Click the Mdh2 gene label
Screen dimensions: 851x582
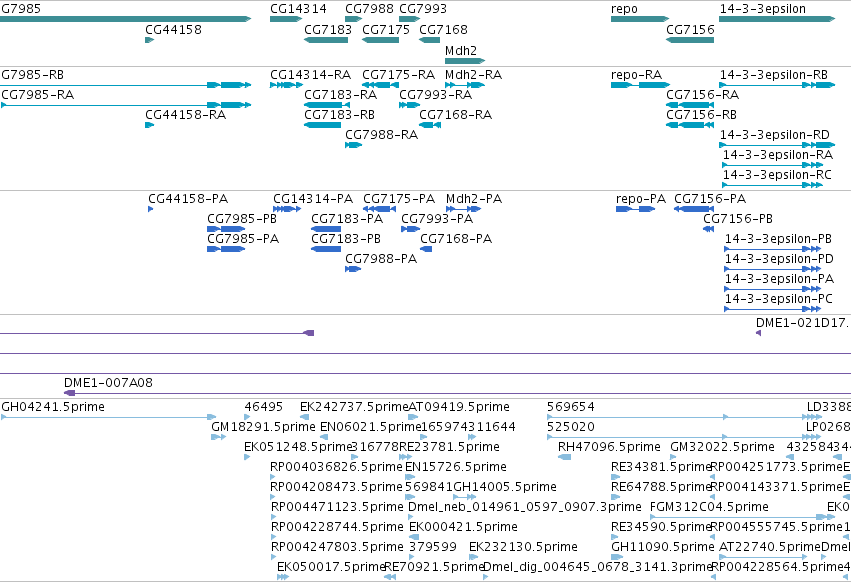tap(461, 50)
